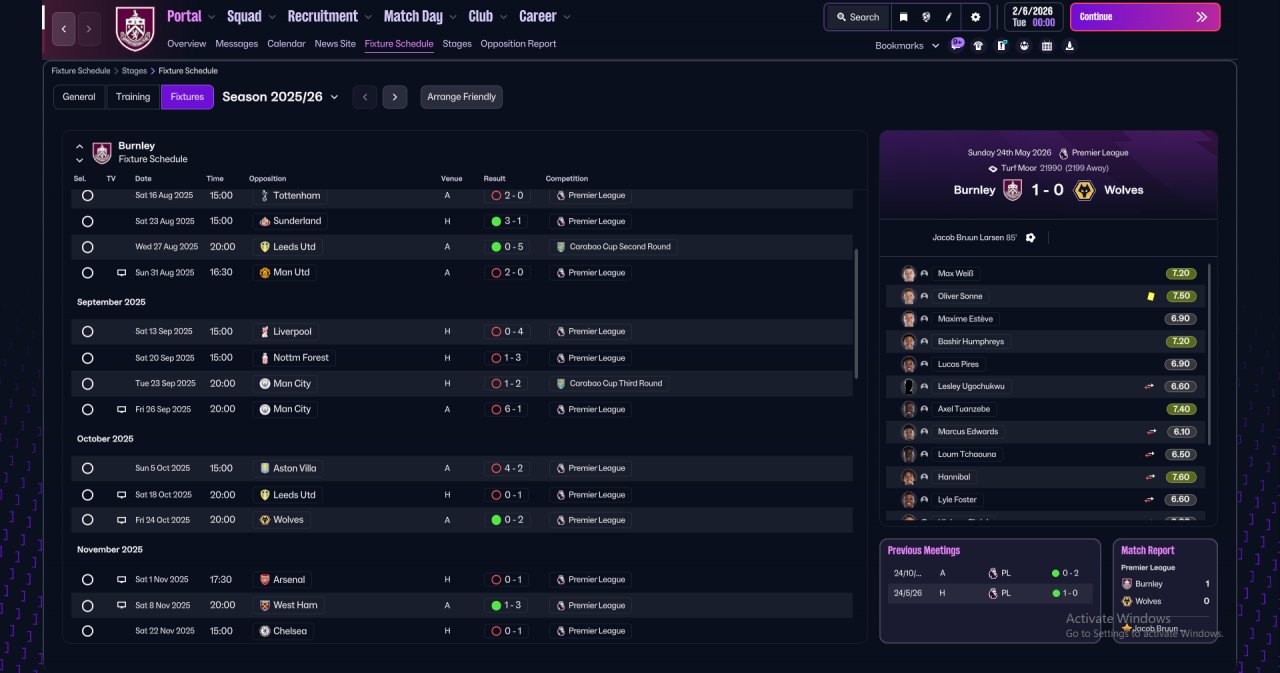Click the Wolves crest in the match summary panel
The width and height of the screenshot is (1280, 673).
(x=1084, y=190)
